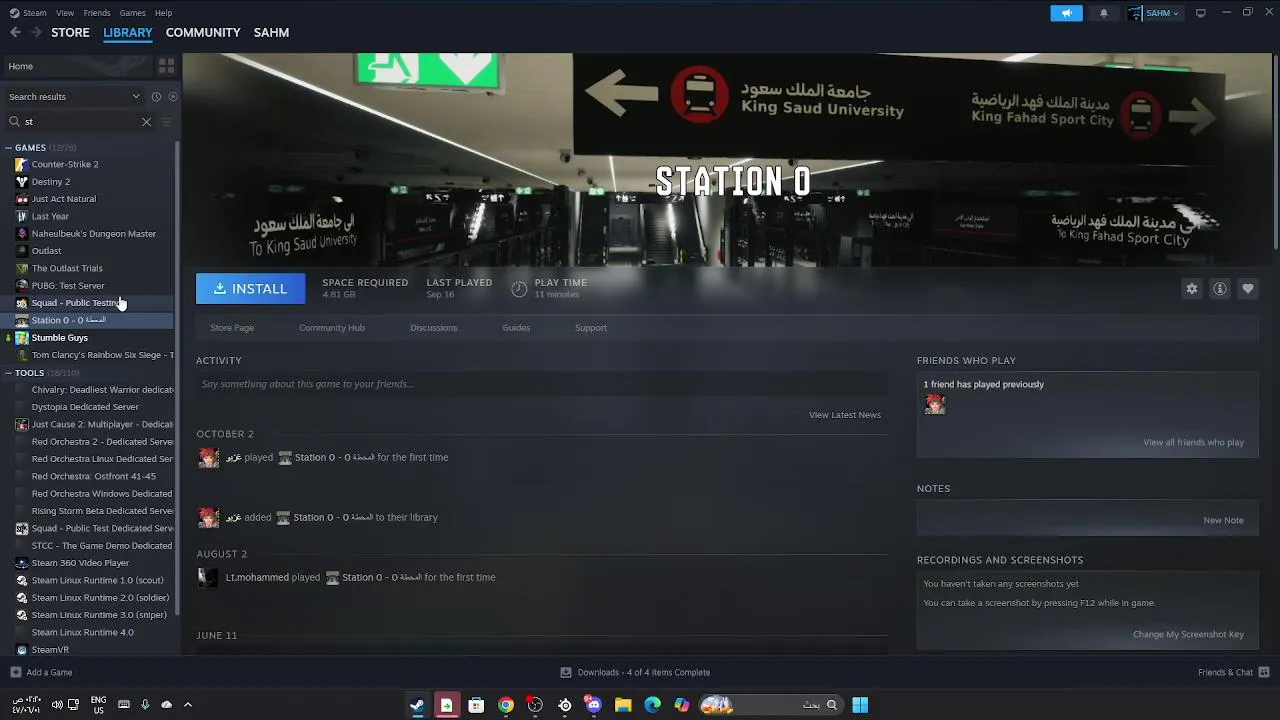This screenshot has height=720, width=1280.
Task: Select Last Year in library list
Action: pyautogui.click(x=50, y=216)
